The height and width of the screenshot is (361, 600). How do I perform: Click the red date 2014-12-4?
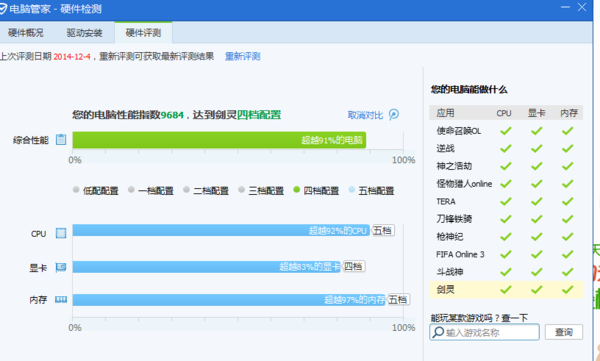click(72, 57)
